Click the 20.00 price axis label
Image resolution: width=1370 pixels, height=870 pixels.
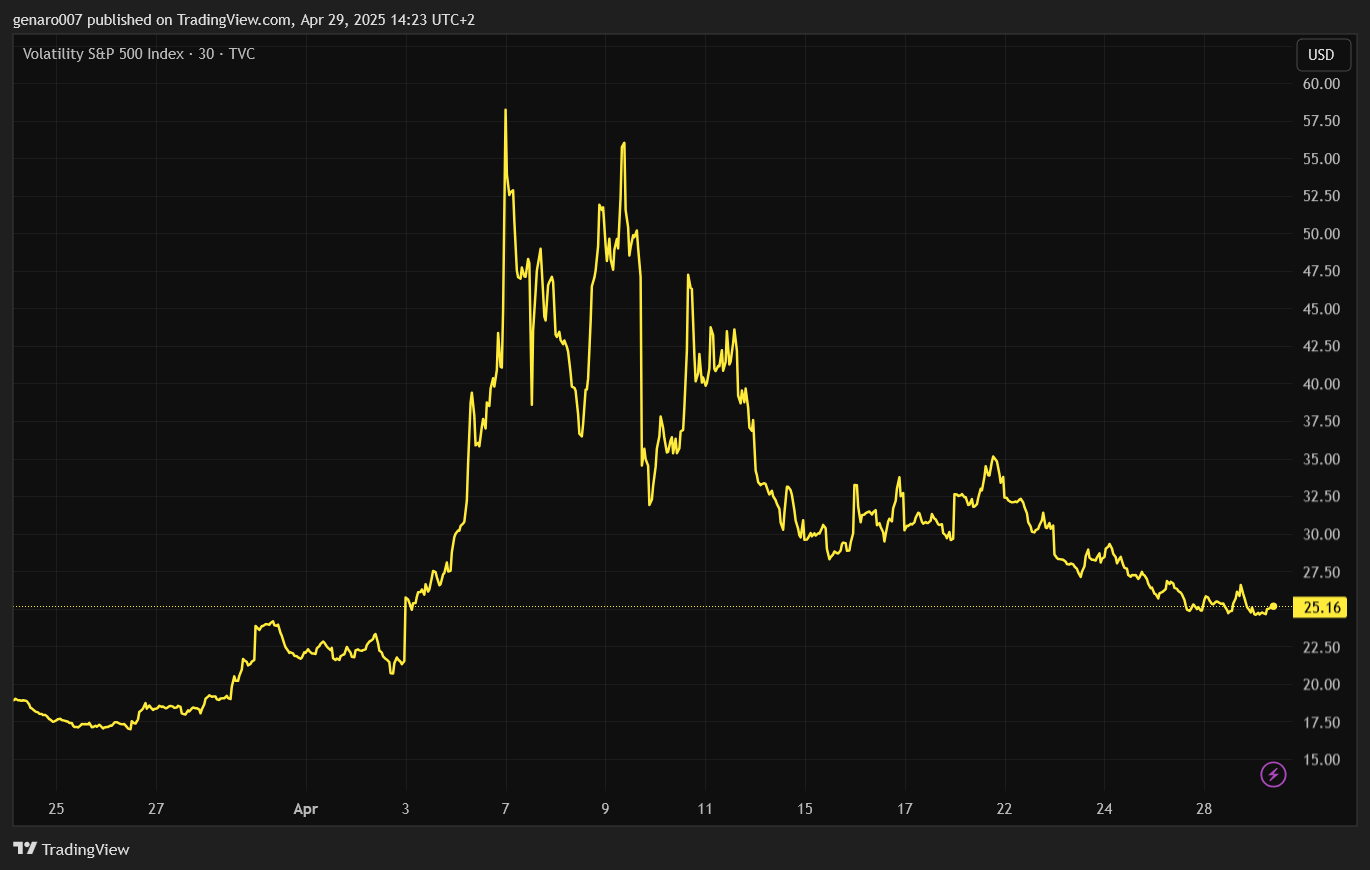(x=1321, y=685)
